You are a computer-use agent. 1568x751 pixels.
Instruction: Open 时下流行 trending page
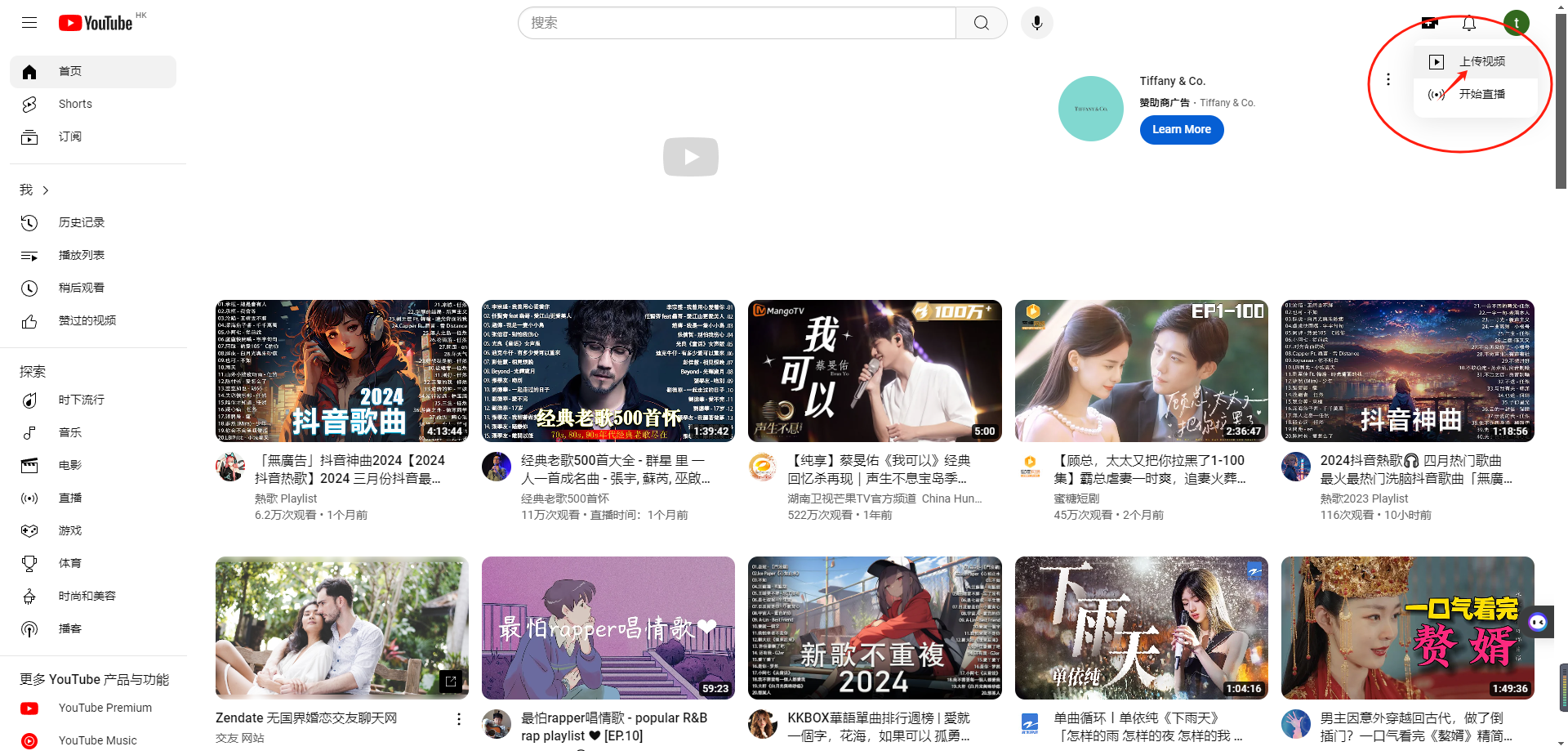tap(82, 400)
